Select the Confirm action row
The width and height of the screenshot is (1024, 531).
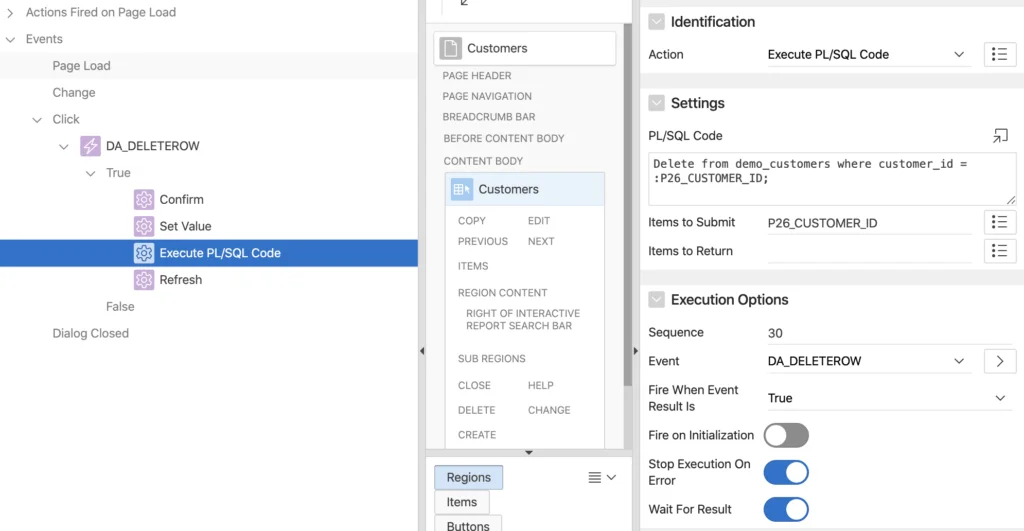tap(209, 199)
